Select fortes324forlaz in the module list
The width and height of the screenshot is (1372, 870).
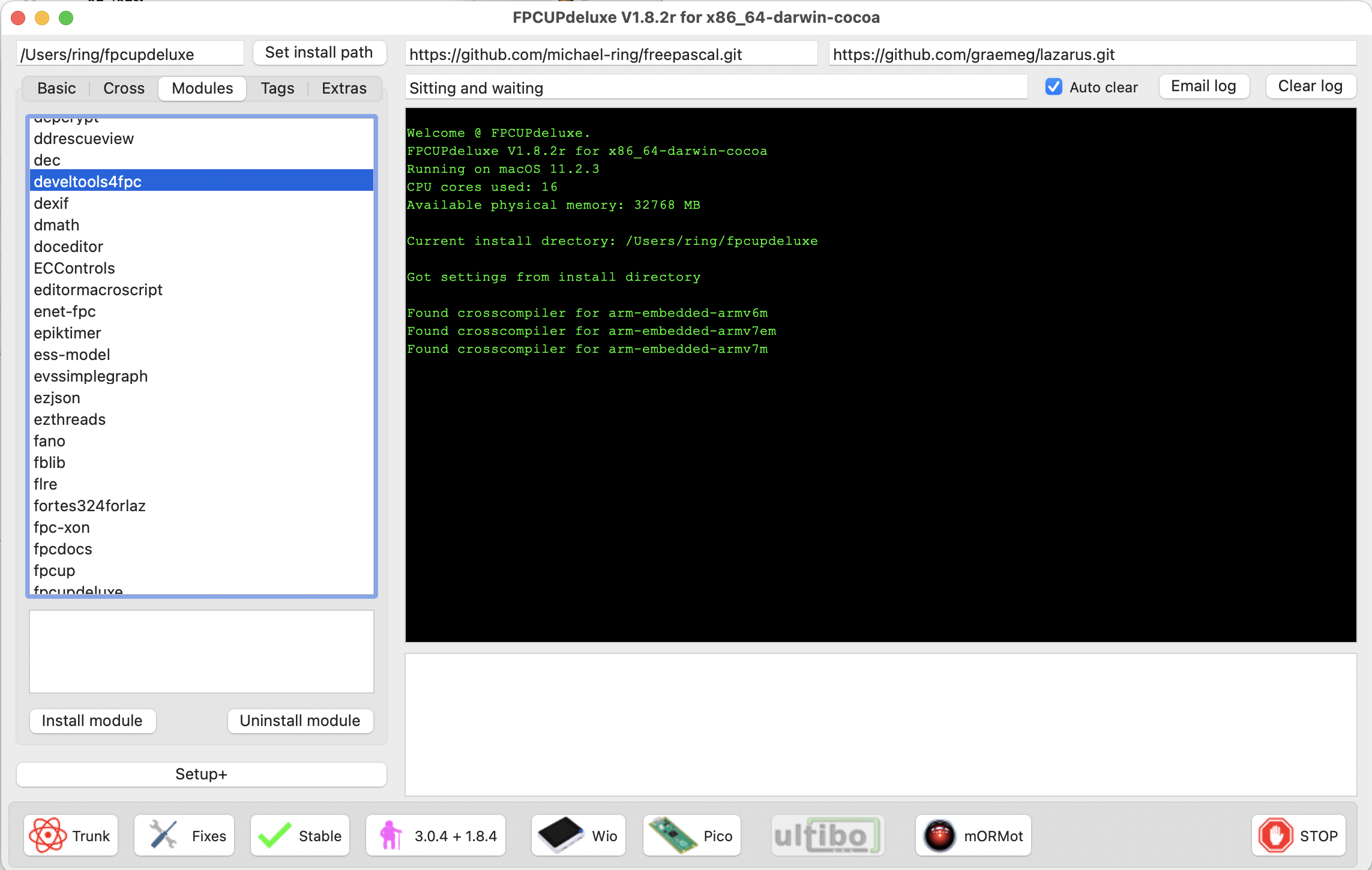[x=202, y=506]
